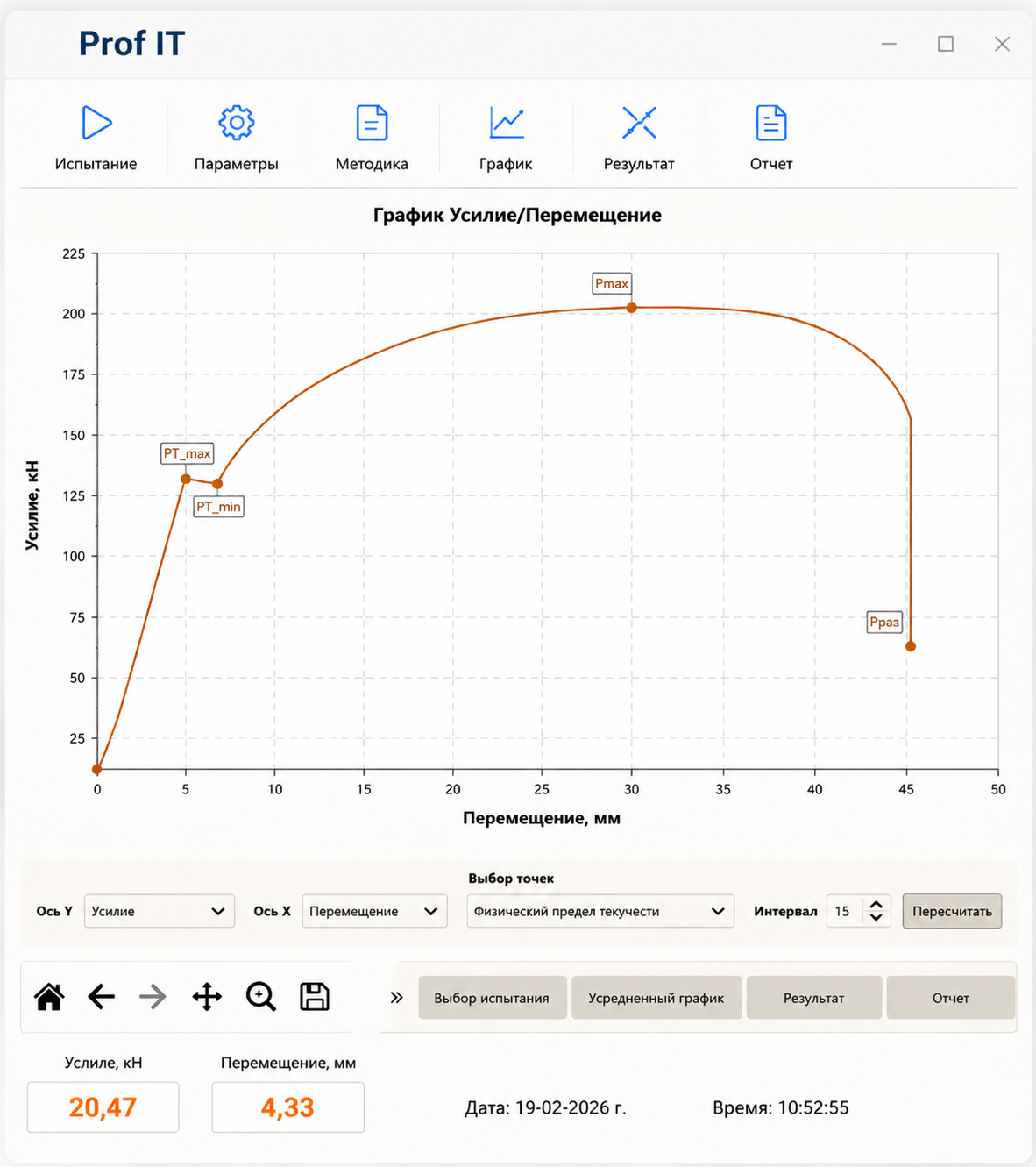This screenshot has width=1036, height=1167.
Task: Open Физический предел текучести point selector
Action: click(600, 911)
